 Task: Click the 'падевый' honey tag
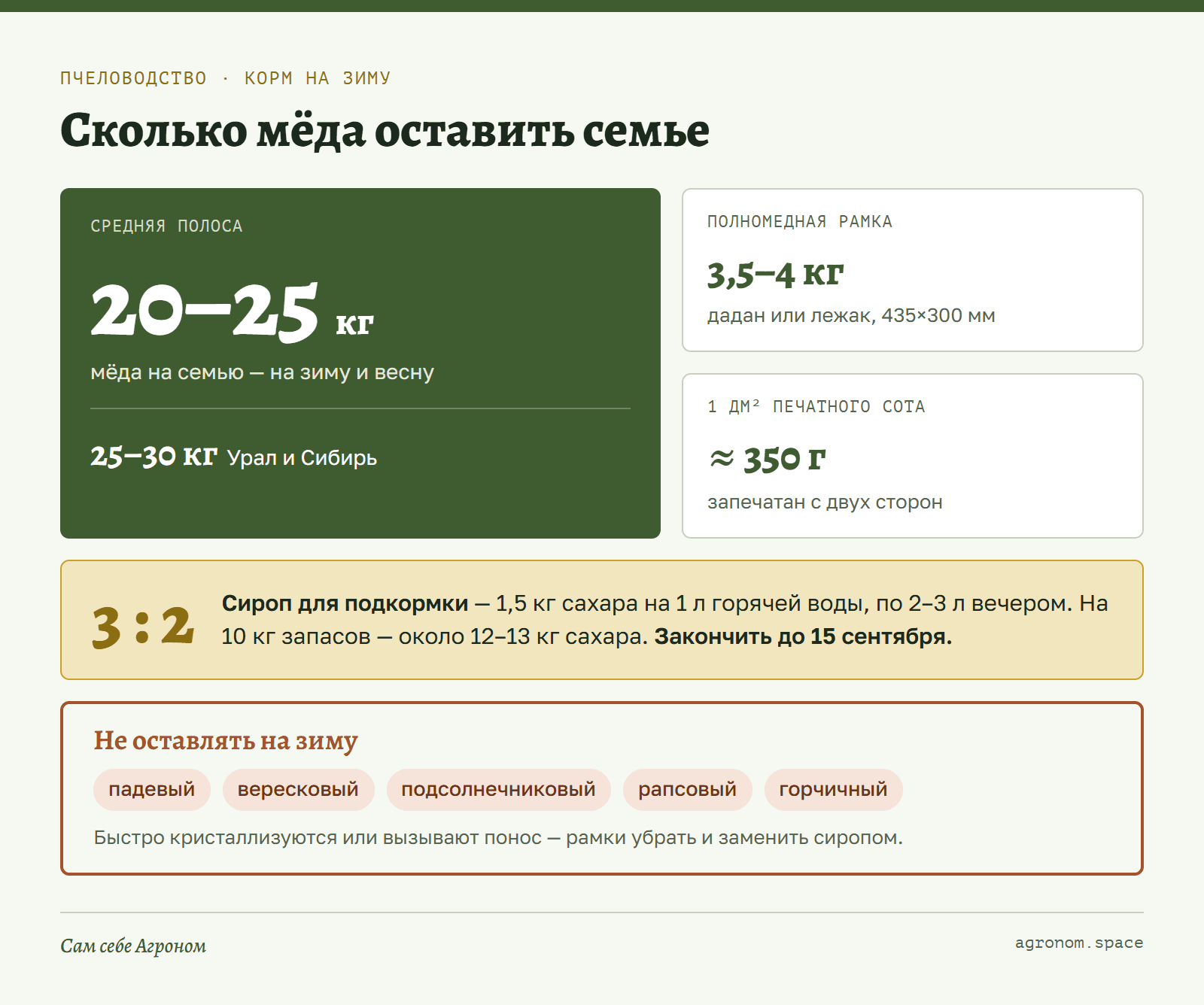click(152, 790)
